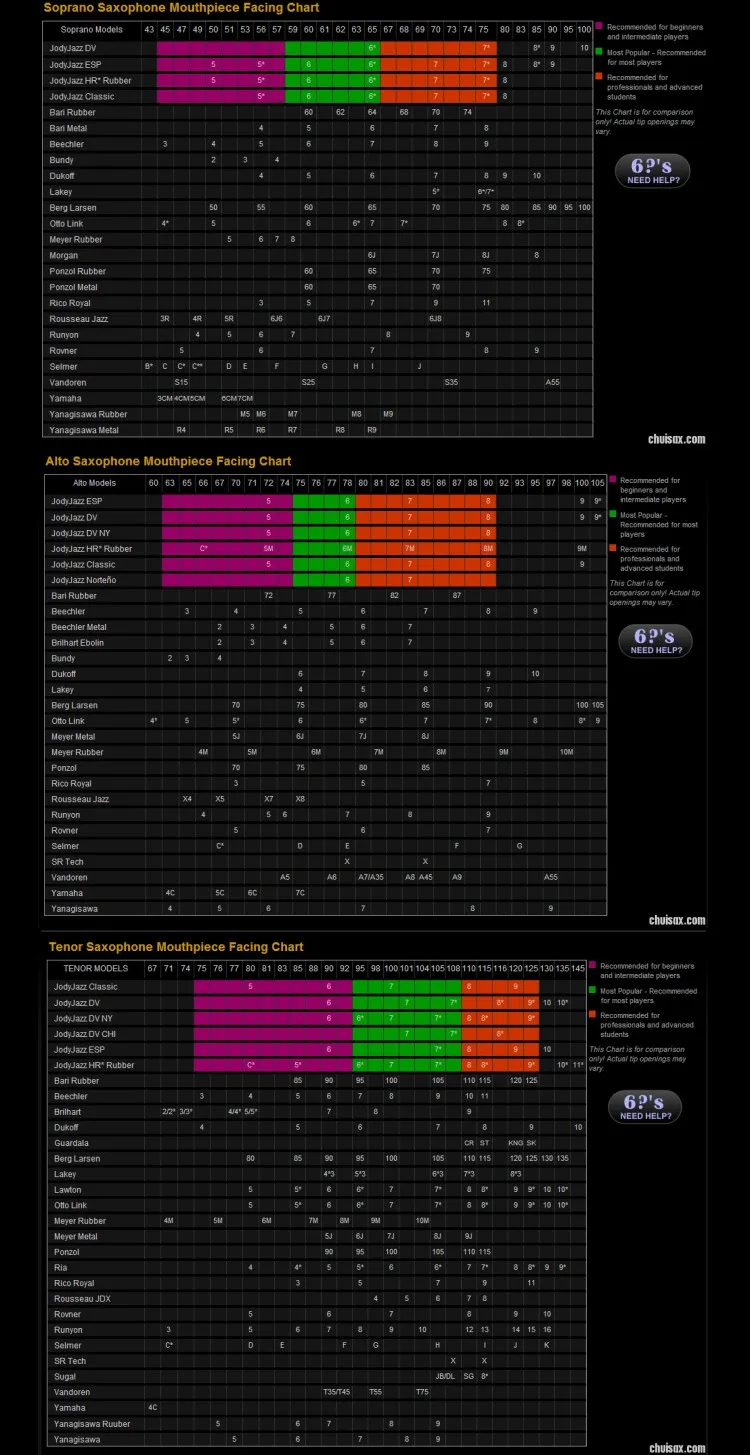Select JodyJazz ESP row in Soprano chart
Screen dimensions: 750x1455
click(320, 64)
